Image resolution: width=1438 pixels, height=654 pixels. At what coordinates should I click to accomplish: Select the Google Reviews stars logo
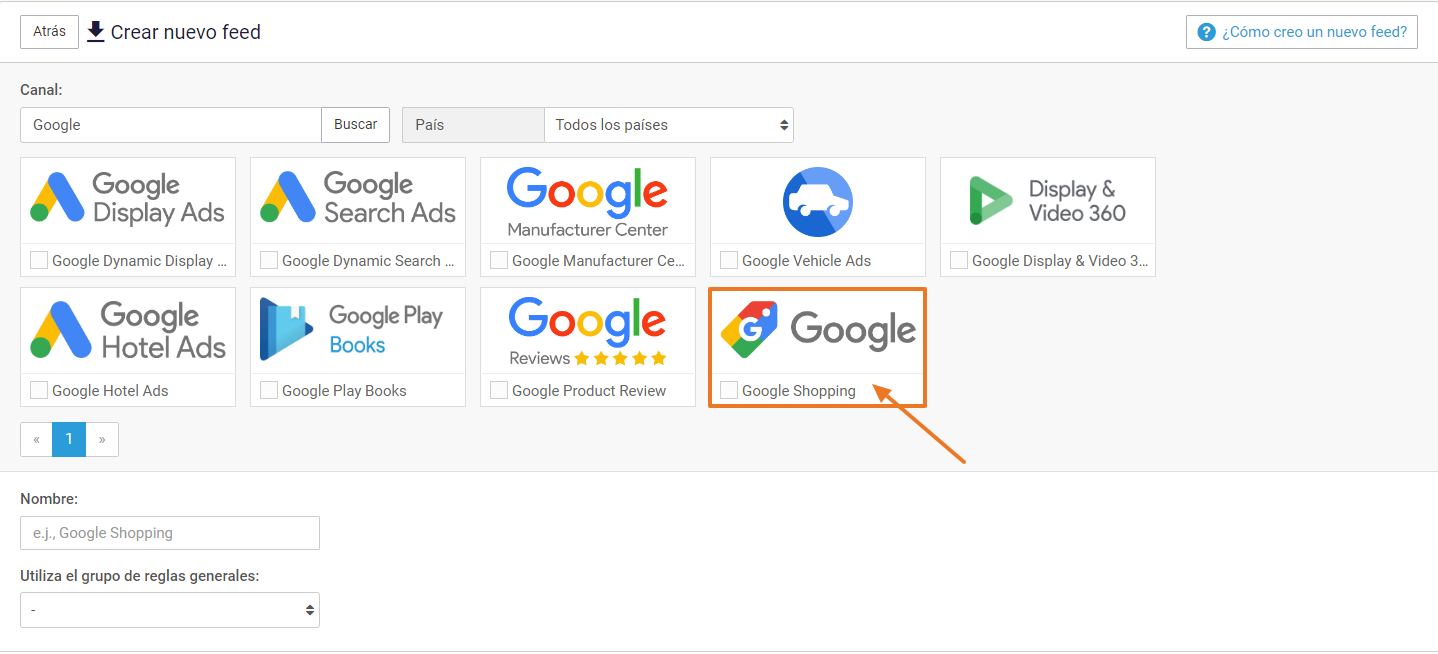click(x=588, y=331)
